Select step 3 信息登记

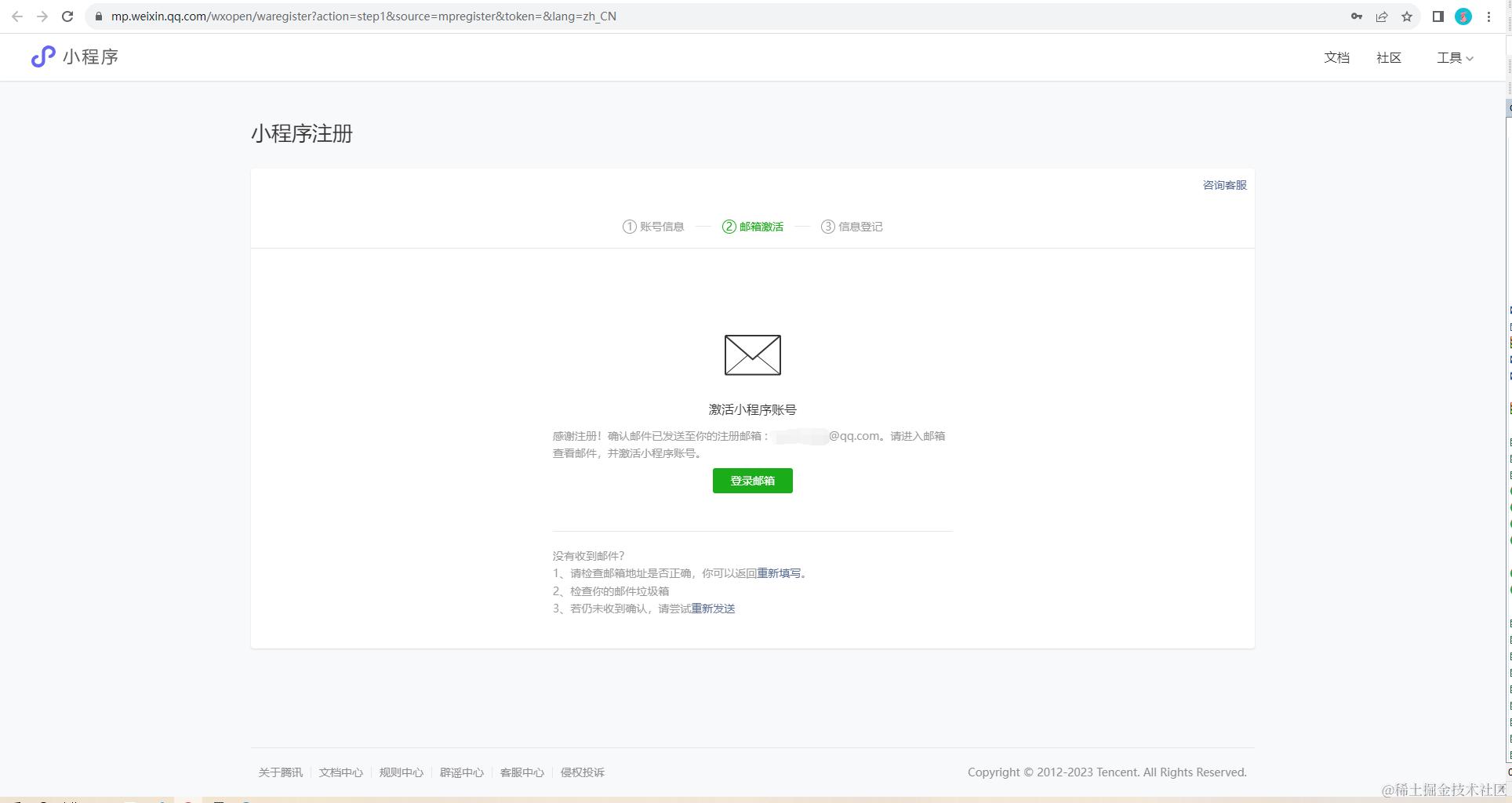(x=852, y=227)
